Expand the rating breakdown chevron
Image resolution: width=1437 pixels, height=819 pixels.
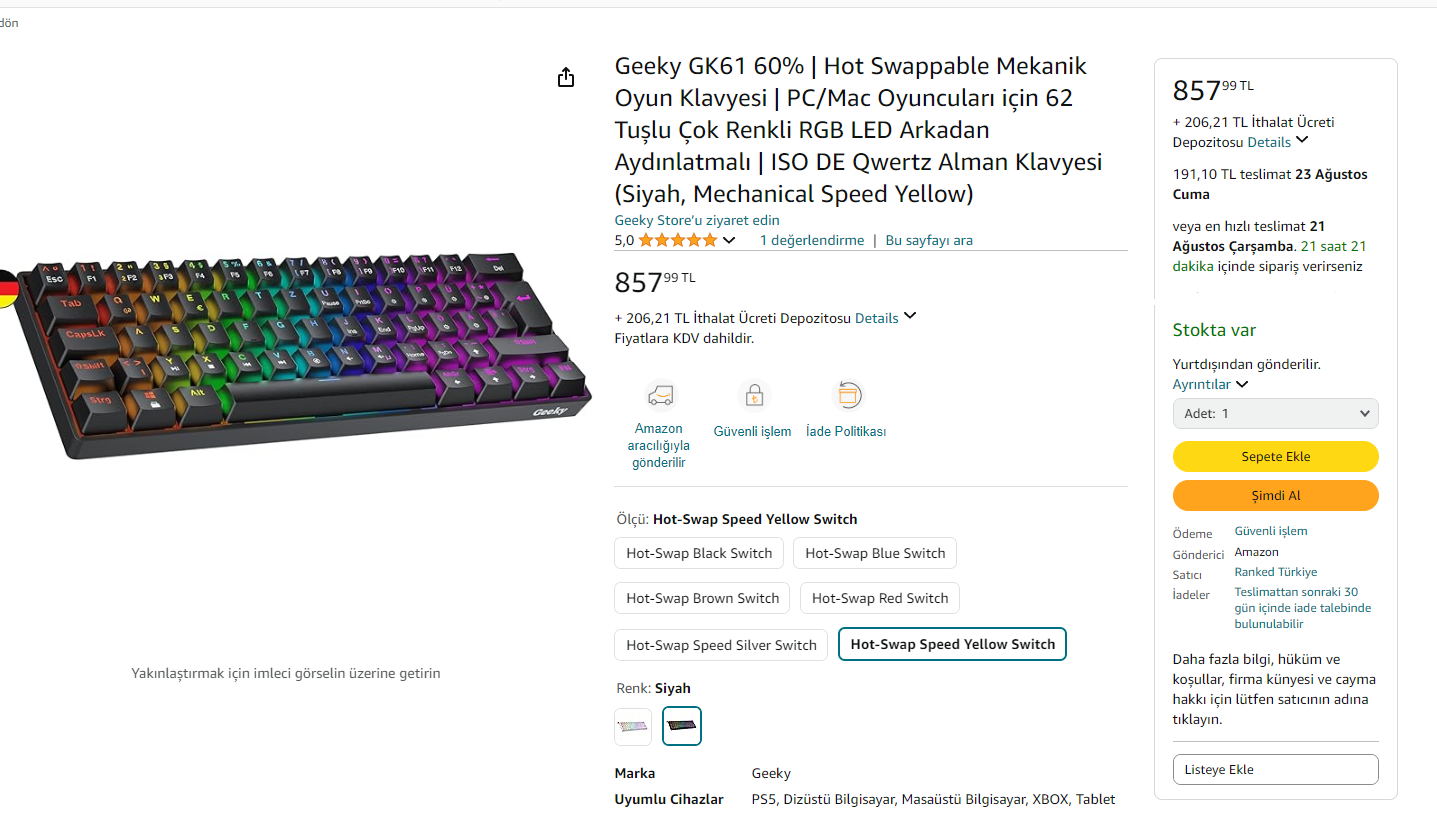pyautogui.click(x=729, y=240)
